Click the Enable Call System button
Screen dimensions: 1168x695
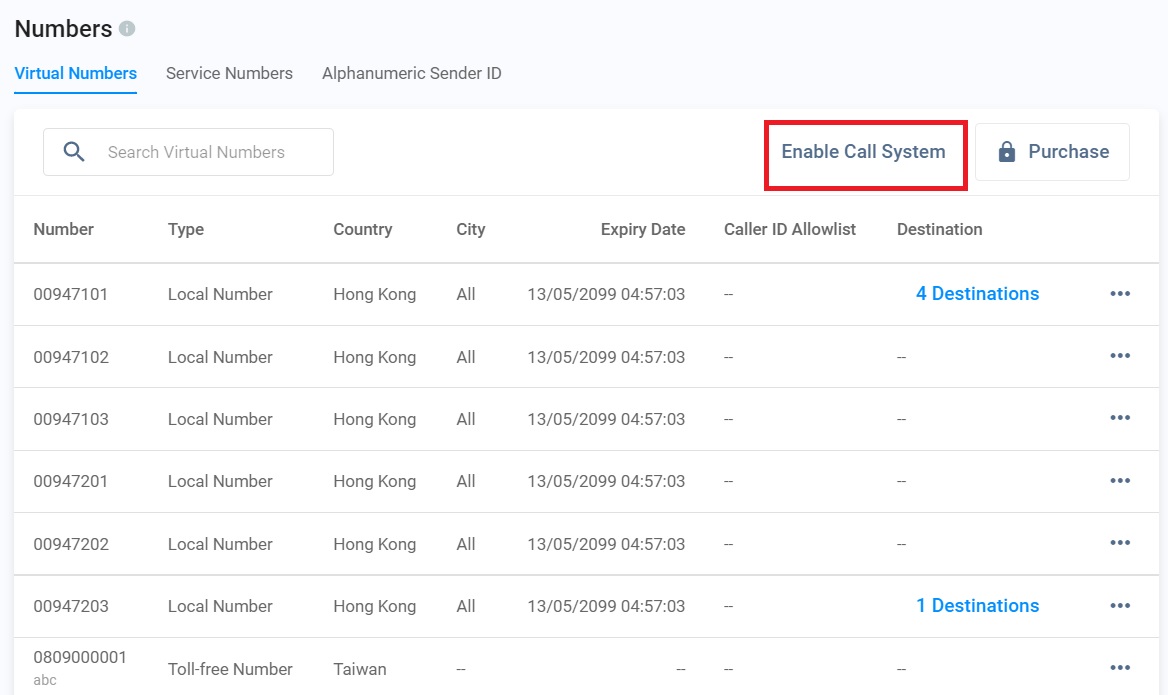click(x=863, y=152)
